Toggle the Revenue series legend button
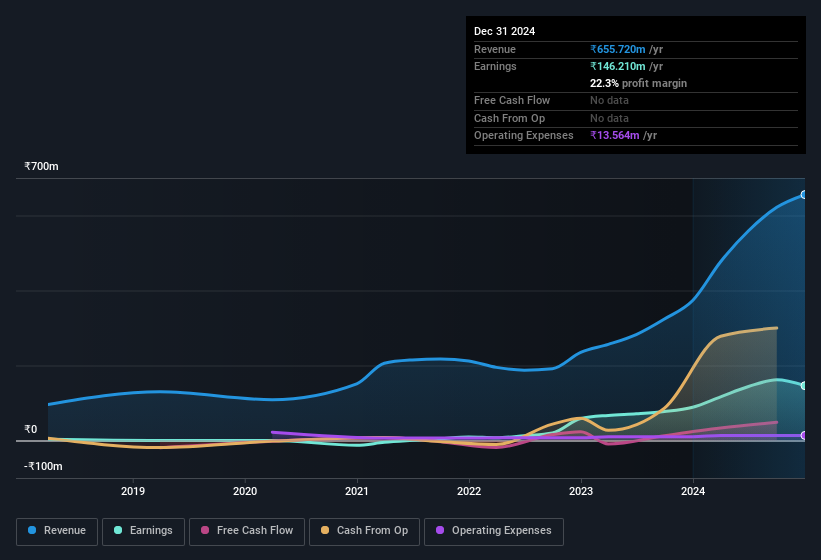Screen dimensions: 821x560 click(57, 531)
